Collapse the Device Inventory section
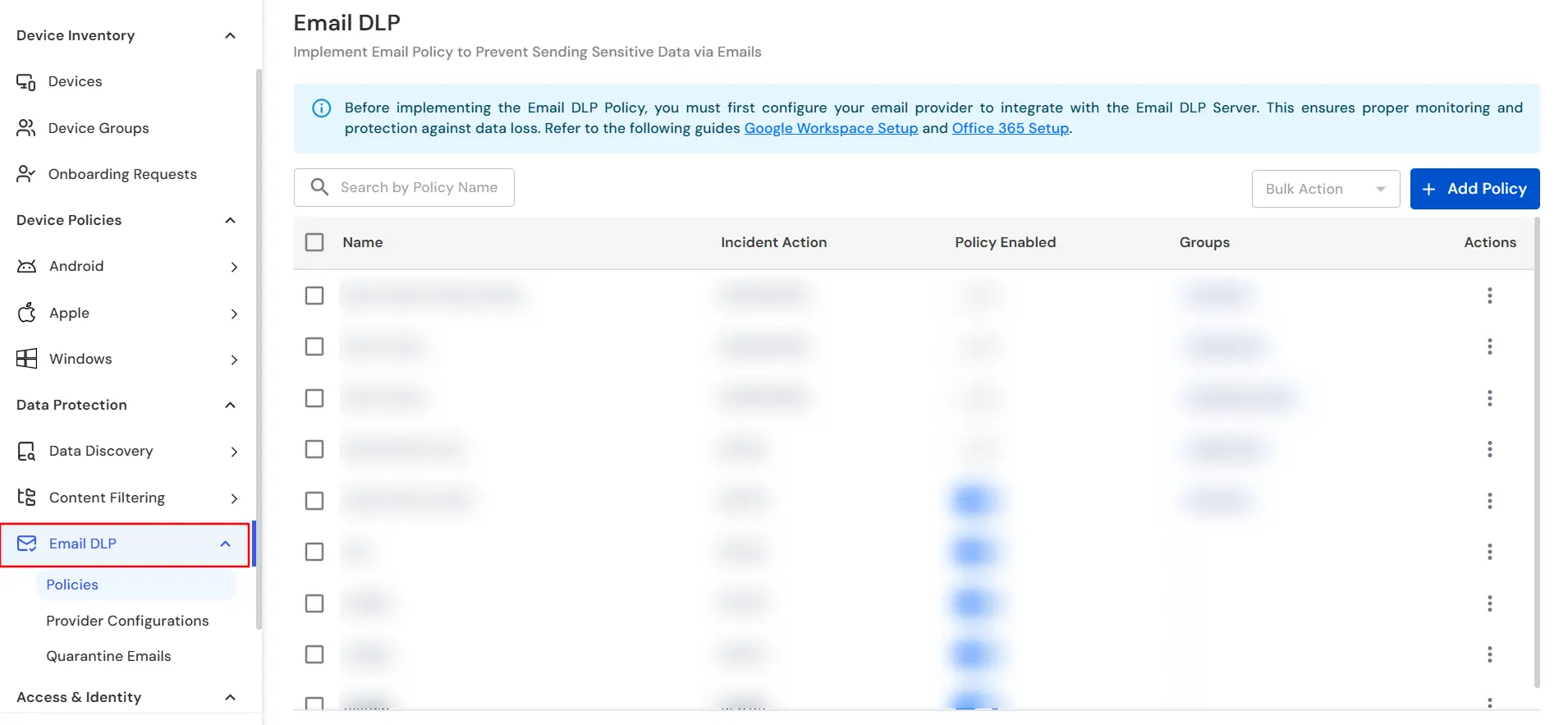The width and height of the screenshot is (1568, 725). click(230, 35)
